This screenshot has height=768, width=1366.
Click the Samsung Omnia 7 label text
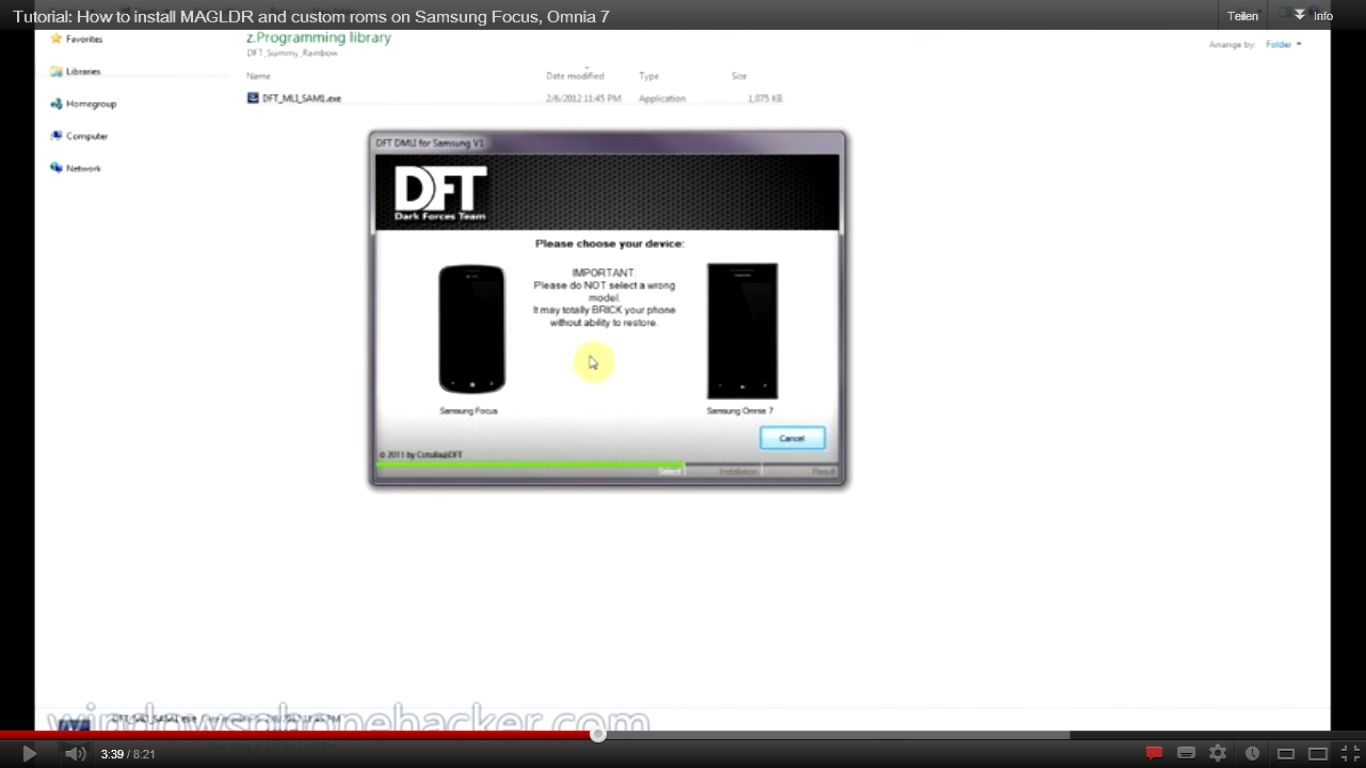[740, 411]
